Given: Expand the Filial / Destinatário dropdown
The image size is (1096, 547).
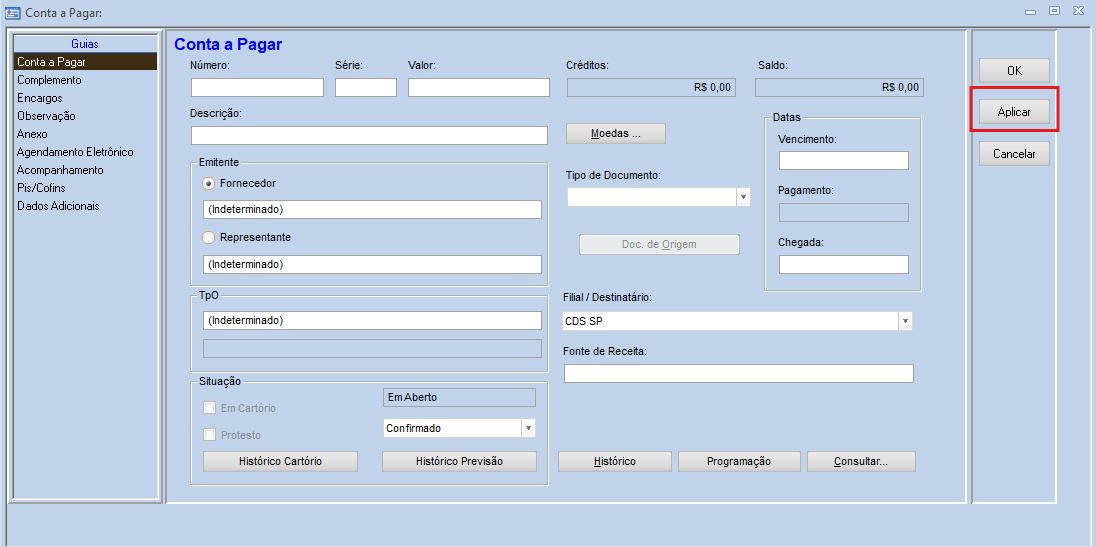Looking at the screenshot, I should pyautogui.click(x=905, y=321).
